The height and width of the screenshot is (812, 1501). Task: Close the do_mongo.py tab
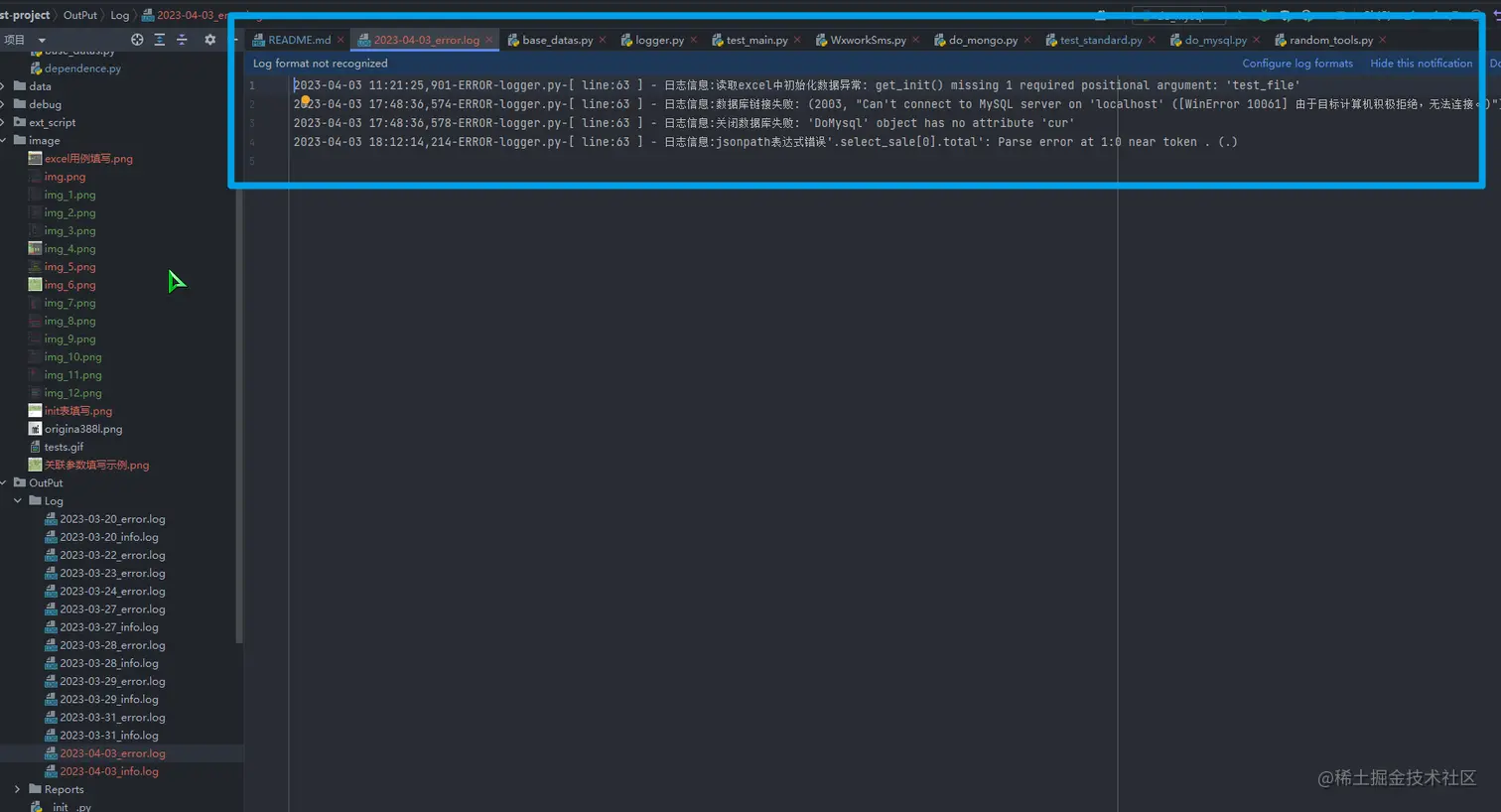pyautogui.click(x=1026, y=40)
